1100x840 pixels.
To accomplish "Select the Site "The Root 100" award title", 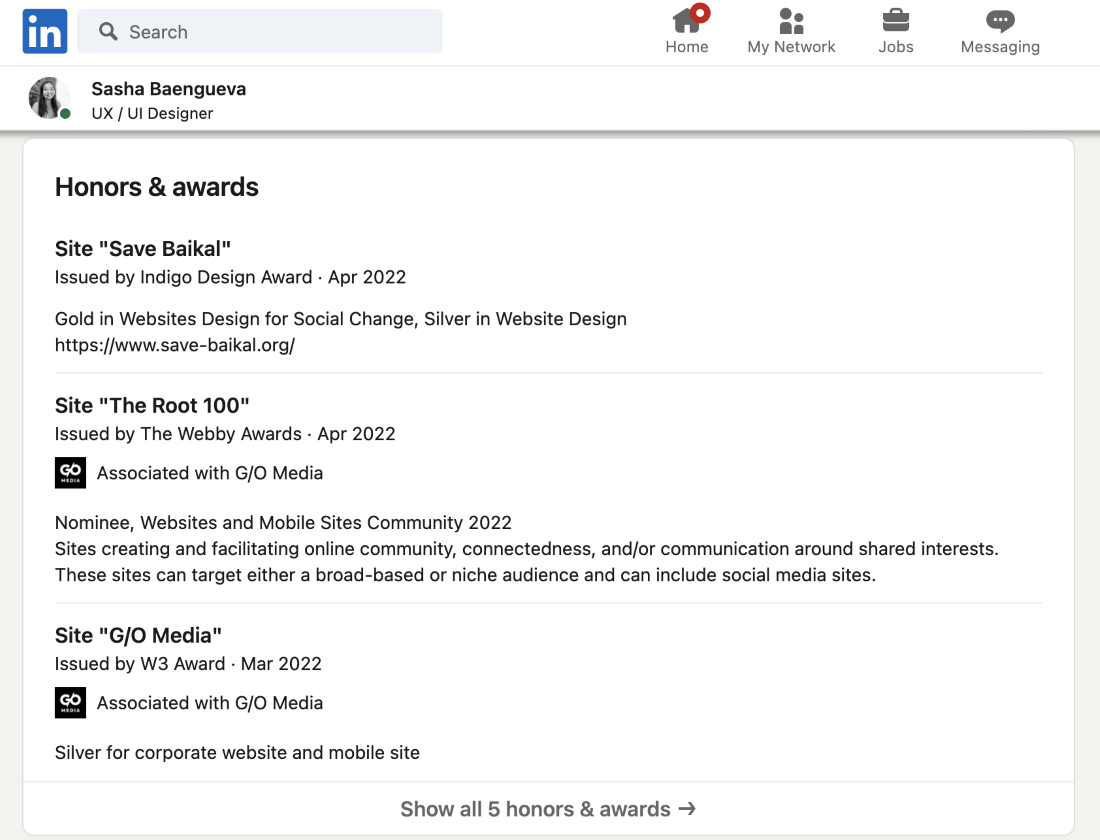I will click(x=152, y=405).
